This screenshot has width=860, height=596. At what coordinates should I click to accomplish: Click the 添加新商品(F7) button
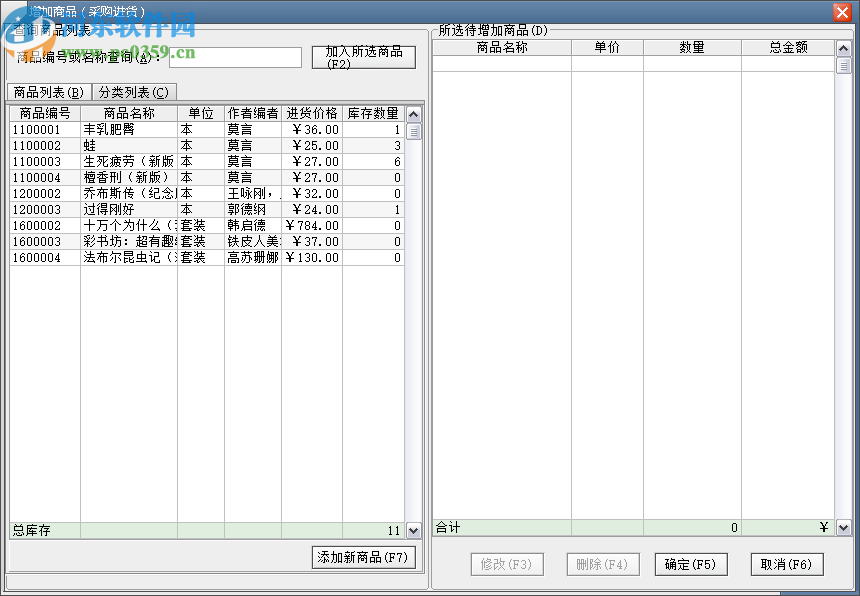(x=363, y=557)
